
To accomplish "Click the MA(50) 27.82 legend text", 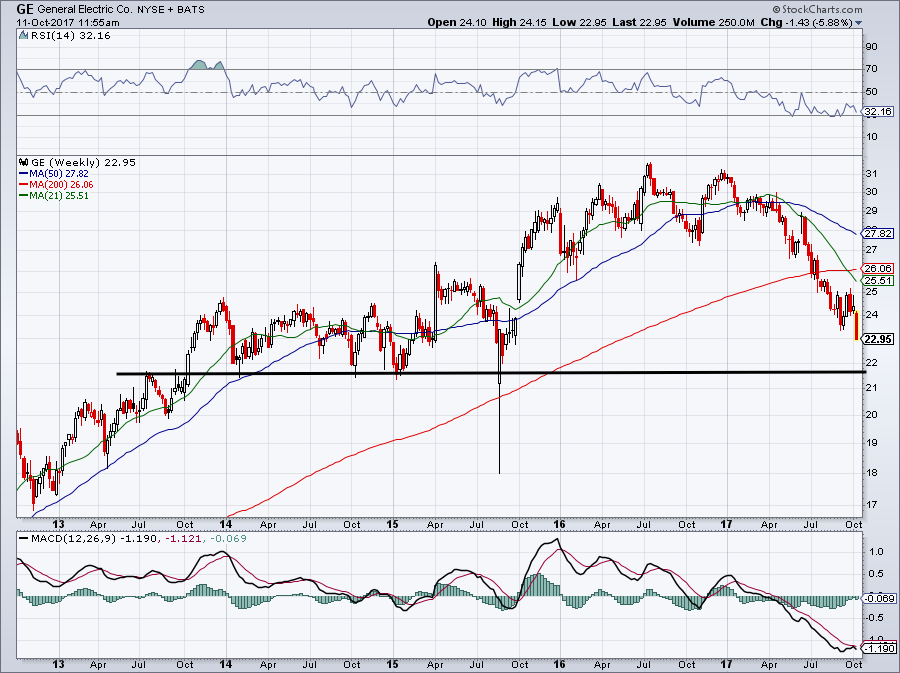I will click(59, 174).
